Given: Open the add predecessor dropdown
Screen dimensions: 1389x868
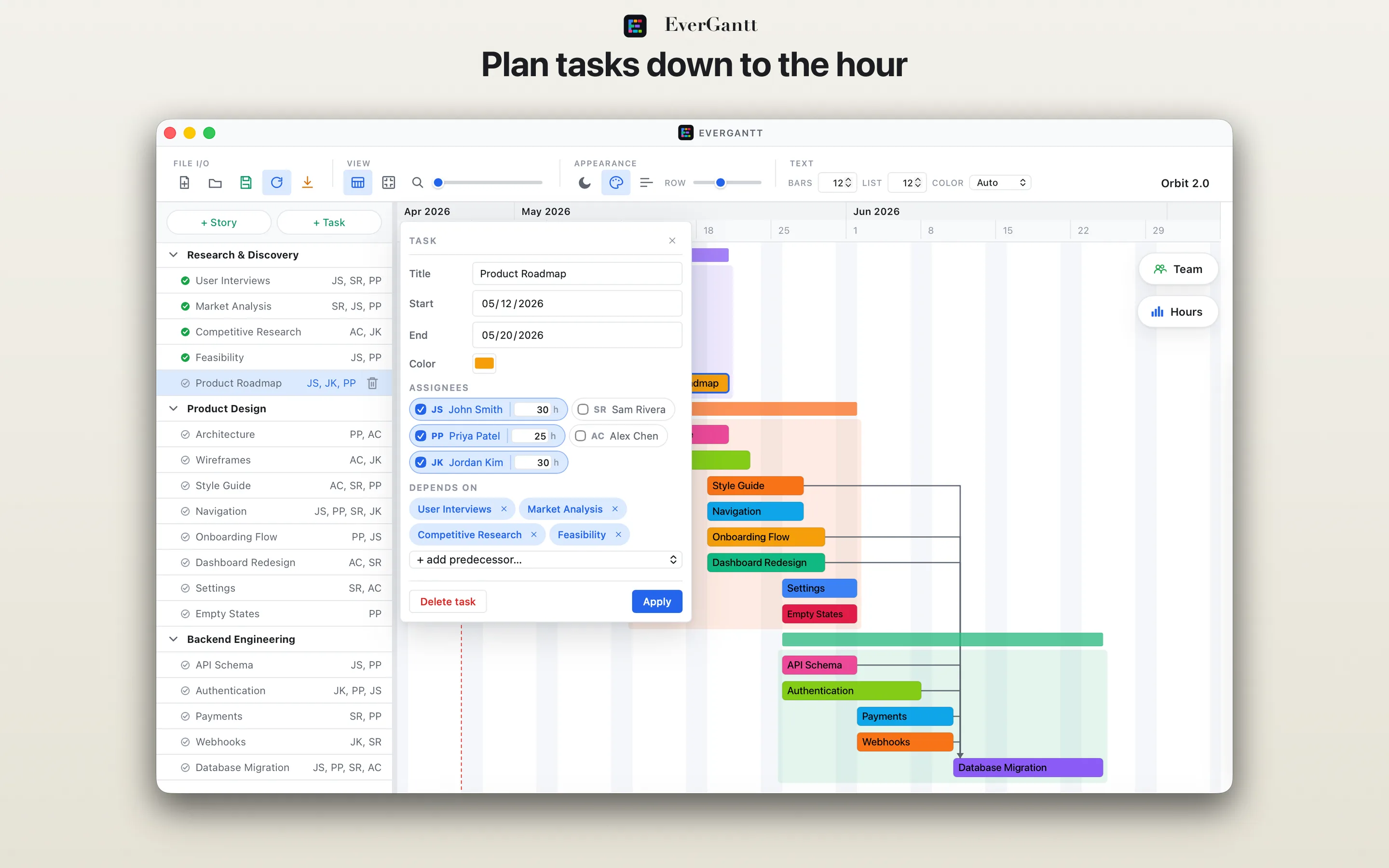Looking at the screenshot, I should pyautogui.click(x=545, y=560).
